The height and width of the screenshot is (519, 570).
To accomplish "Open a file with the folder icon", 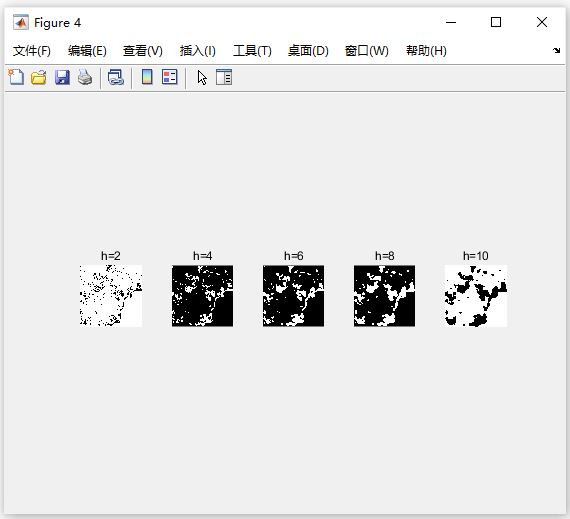I will pos(39,77).
